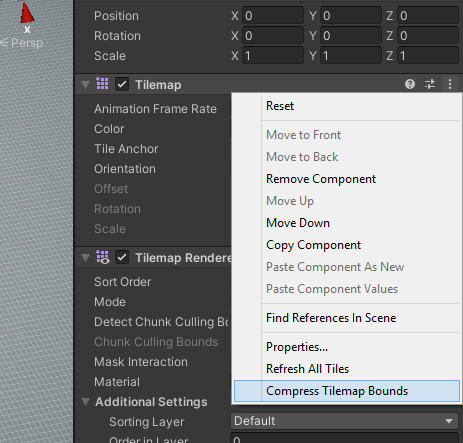Screen dimensions: 463x443
Task: Collapse the Additional Settings section
Action: (x=86, y=402)
